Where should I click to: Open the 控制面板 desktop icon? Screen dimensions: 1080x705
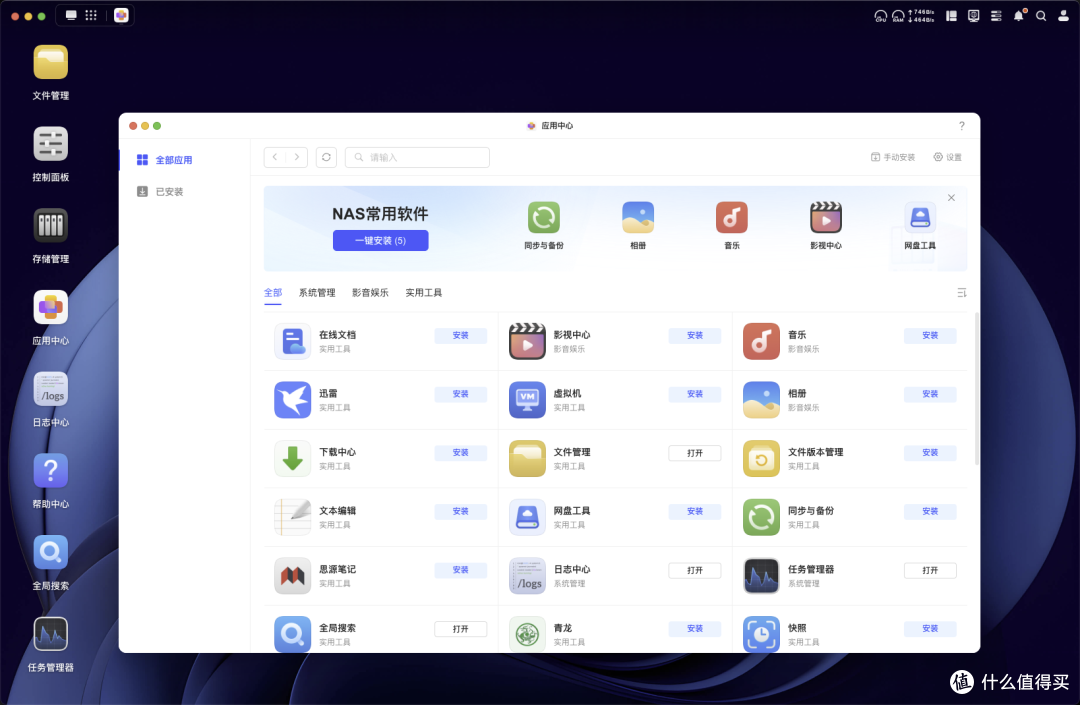tap(50, 145)
